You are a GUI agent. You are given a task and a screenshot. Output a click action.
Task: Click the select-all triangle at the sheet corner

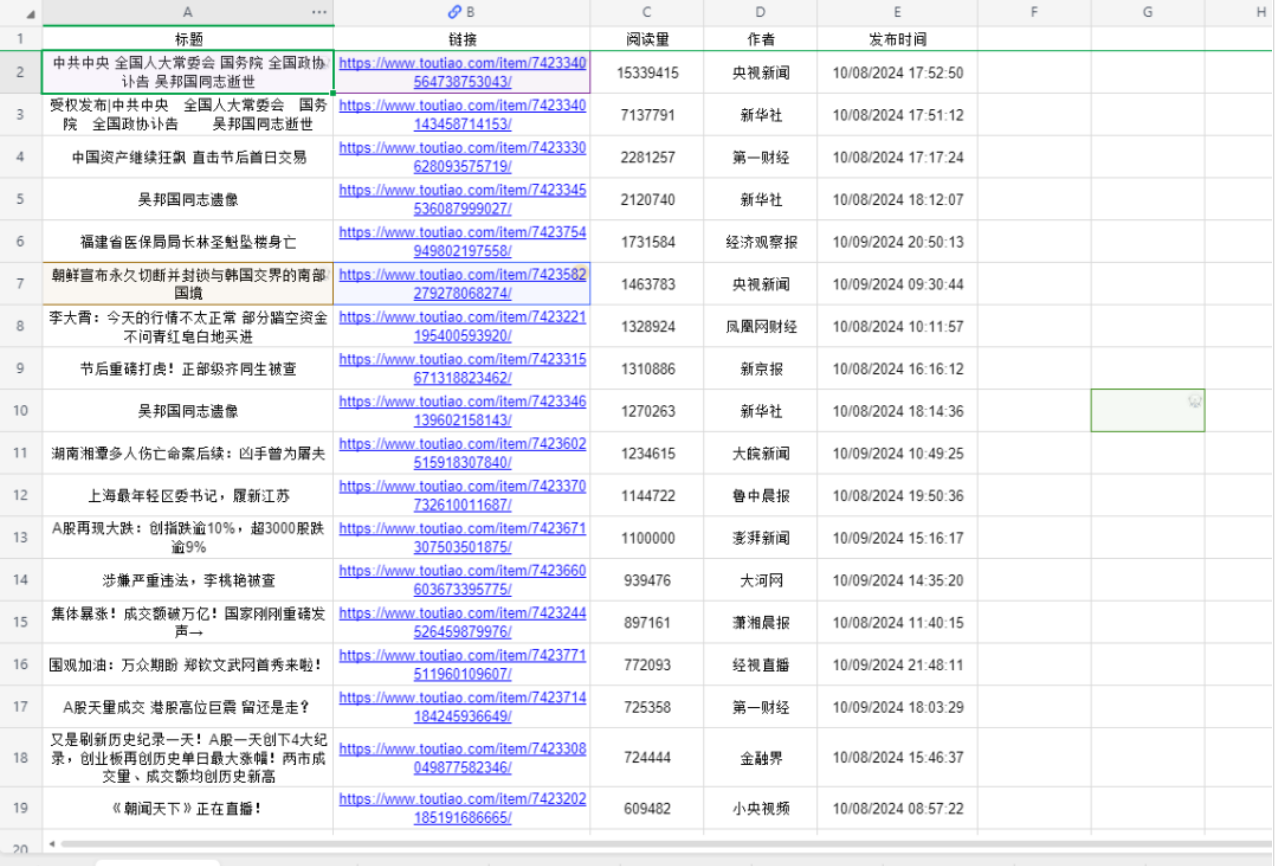click(30, 12)
